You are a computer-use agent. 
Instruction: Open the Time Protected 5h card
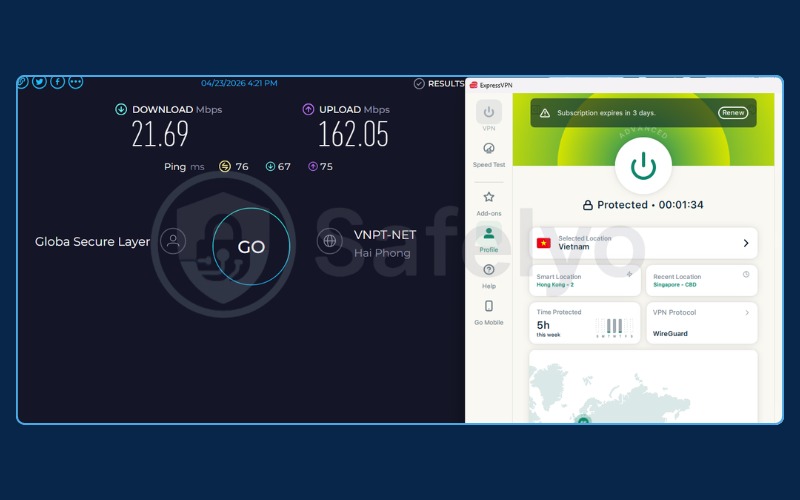point(585,323)
